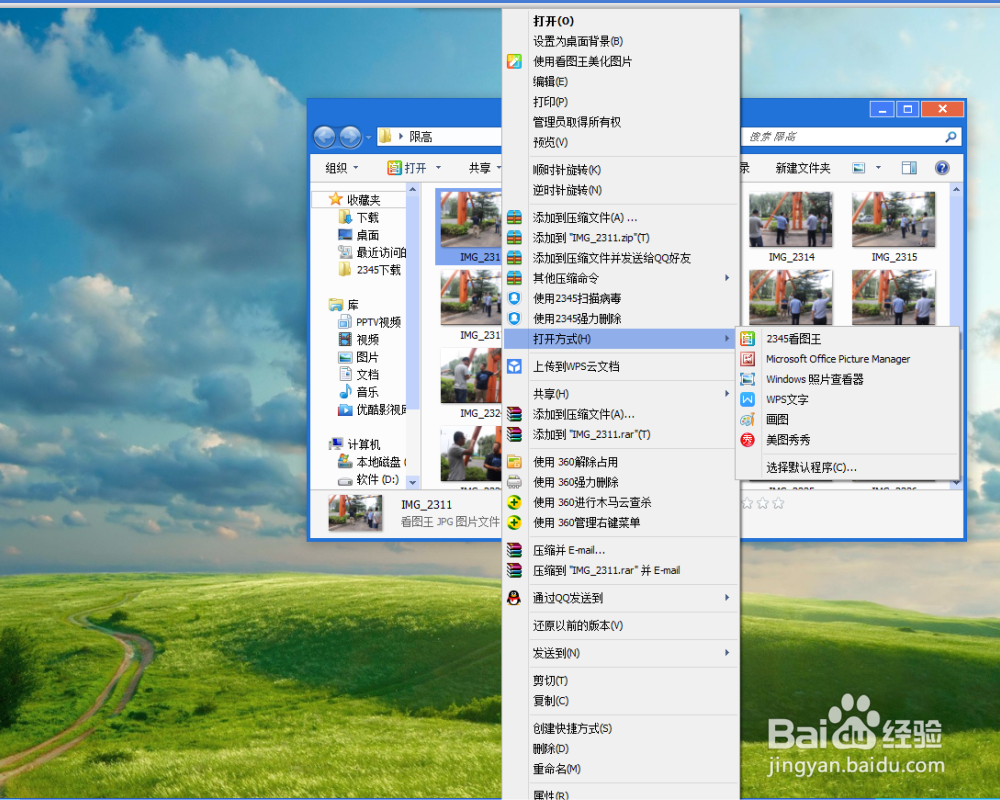Screen dimensions: 1000x800
Task: Click the 音乐 note icon in library
Action: tap(345, 391)
